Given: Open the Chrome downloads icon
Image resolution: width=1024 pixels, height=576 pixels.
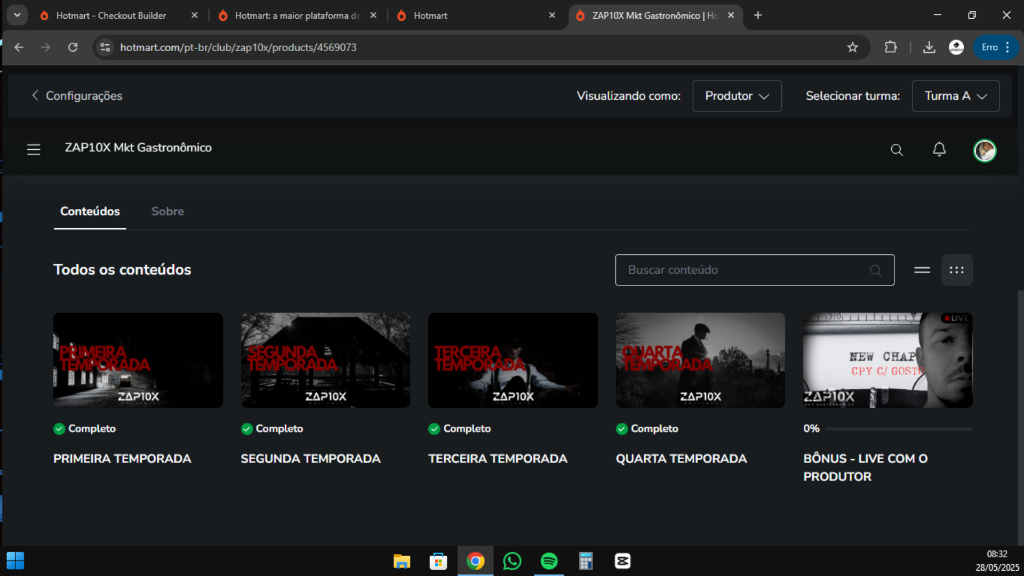Looking at the screenshot, I should (x=929, y=47).
